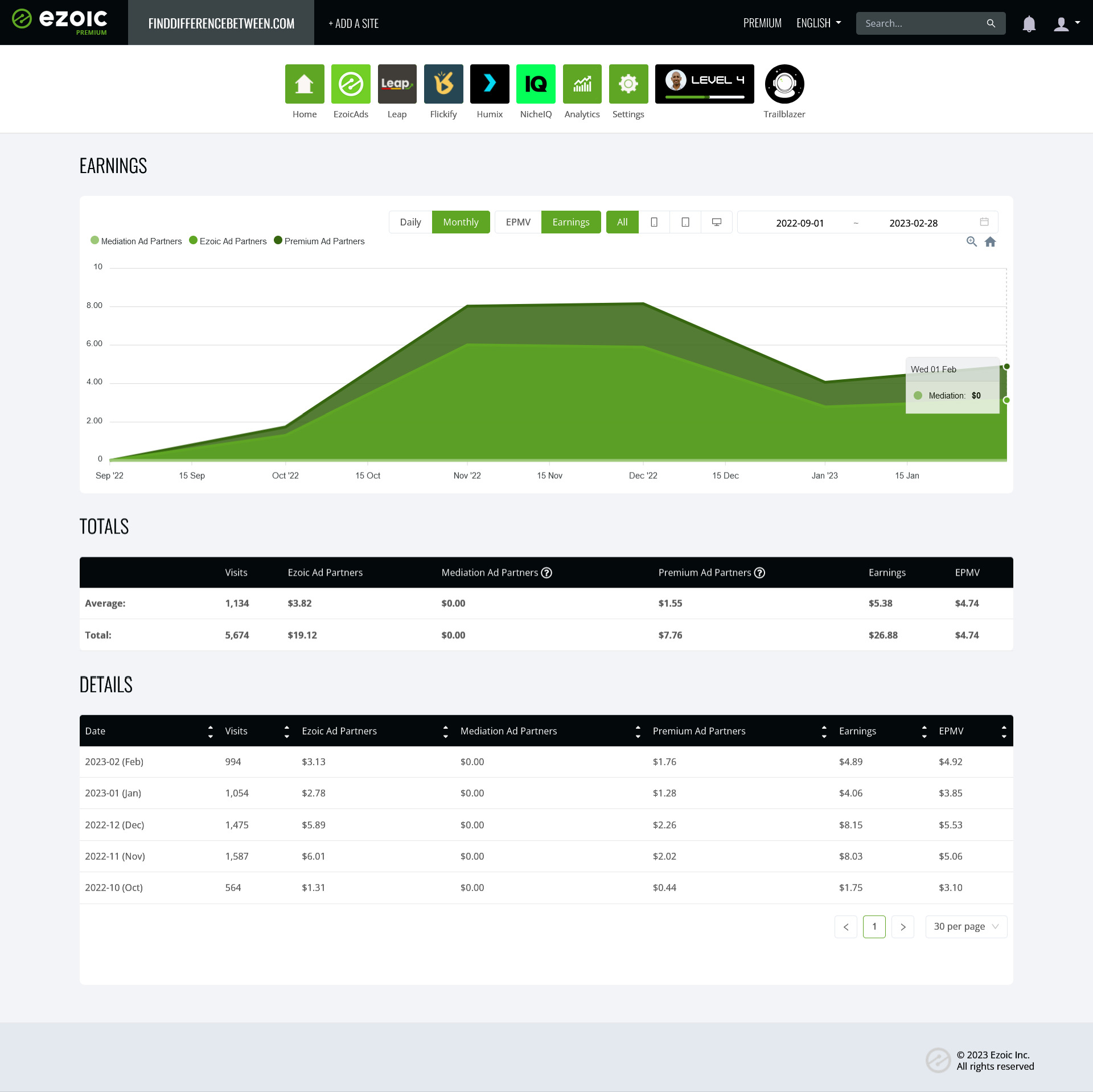The height and width of the screenshot is (1092, 1093).
Task: Toggle Ezoic Ad Partners legend series
Action: click(x=228, y=241)
